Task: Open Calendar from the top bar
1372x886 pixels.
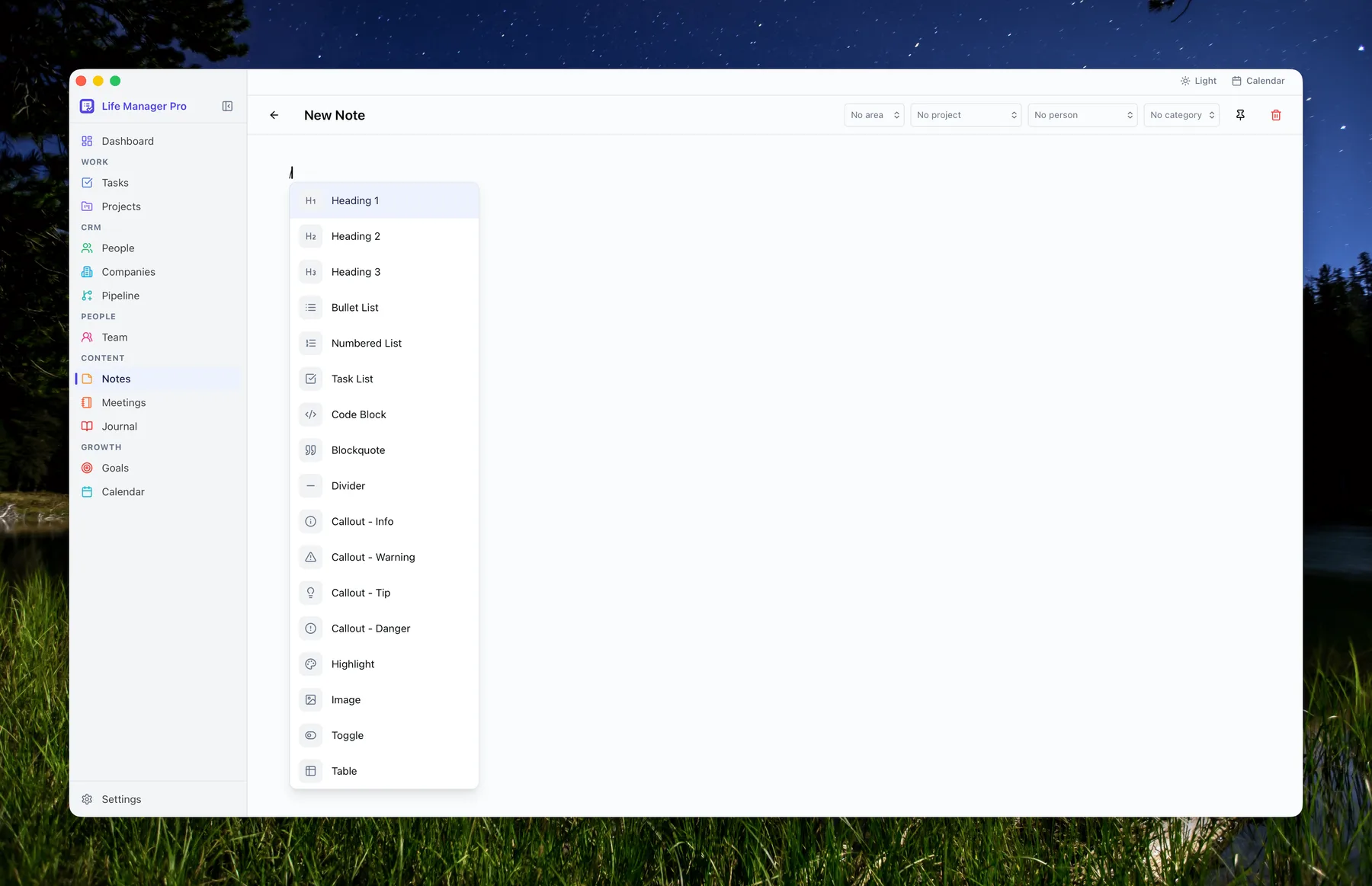Action: click(x=1258, y=81)
